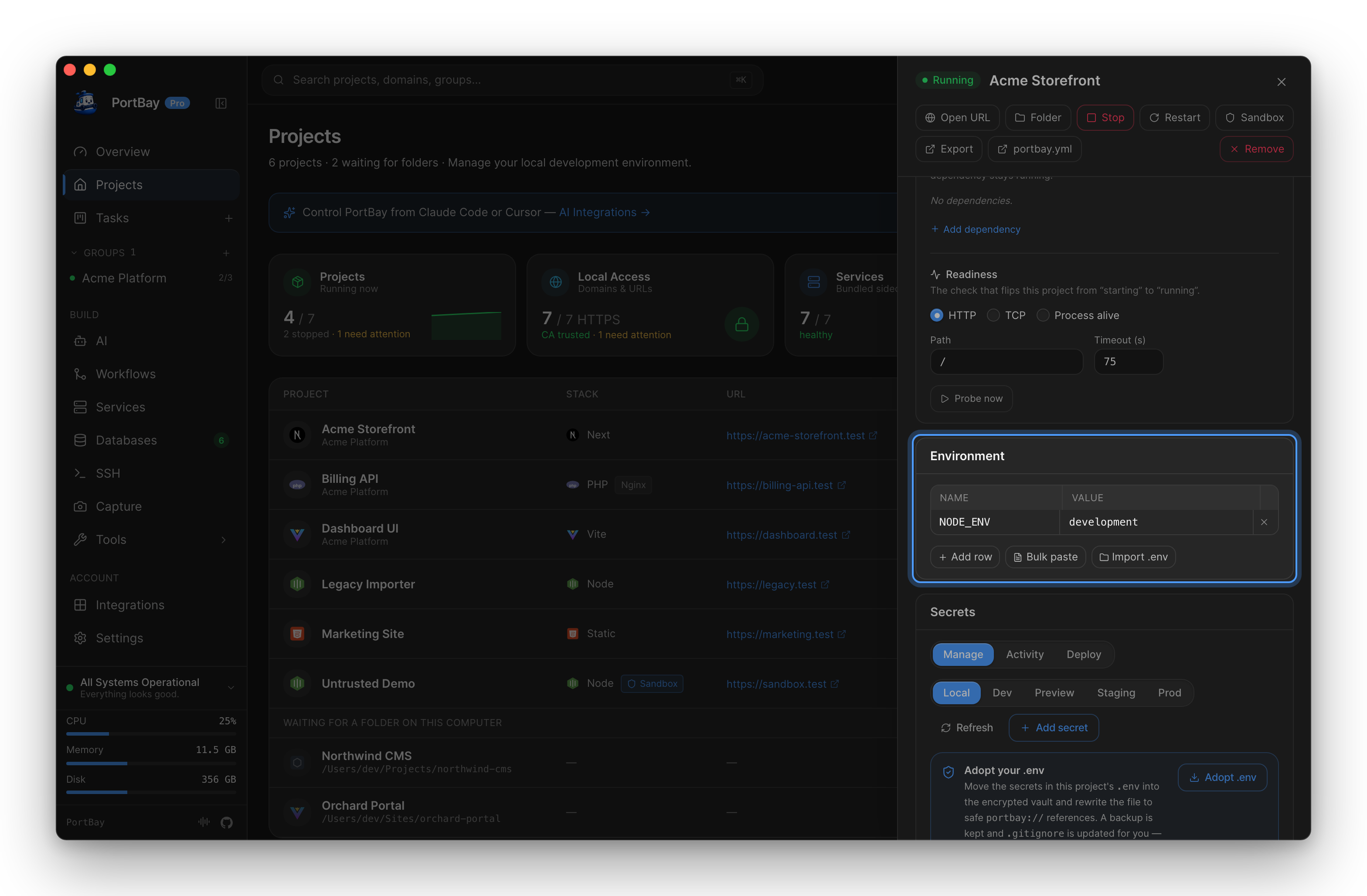Screen dimensions: 1367x896
Task: Click the Adopt .env button
Action: [x=1222, y=778]
